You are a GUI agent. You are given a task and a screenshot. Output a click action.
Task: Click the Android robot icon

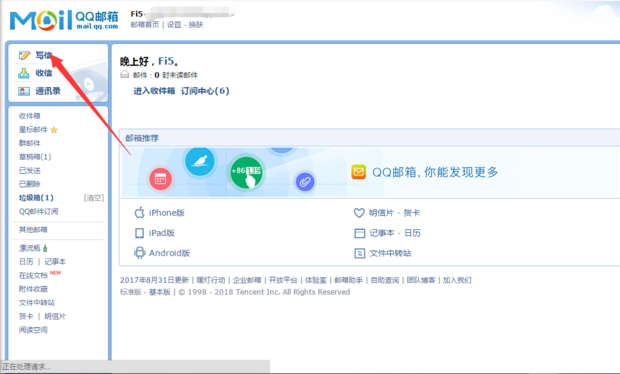coord(140,253)
